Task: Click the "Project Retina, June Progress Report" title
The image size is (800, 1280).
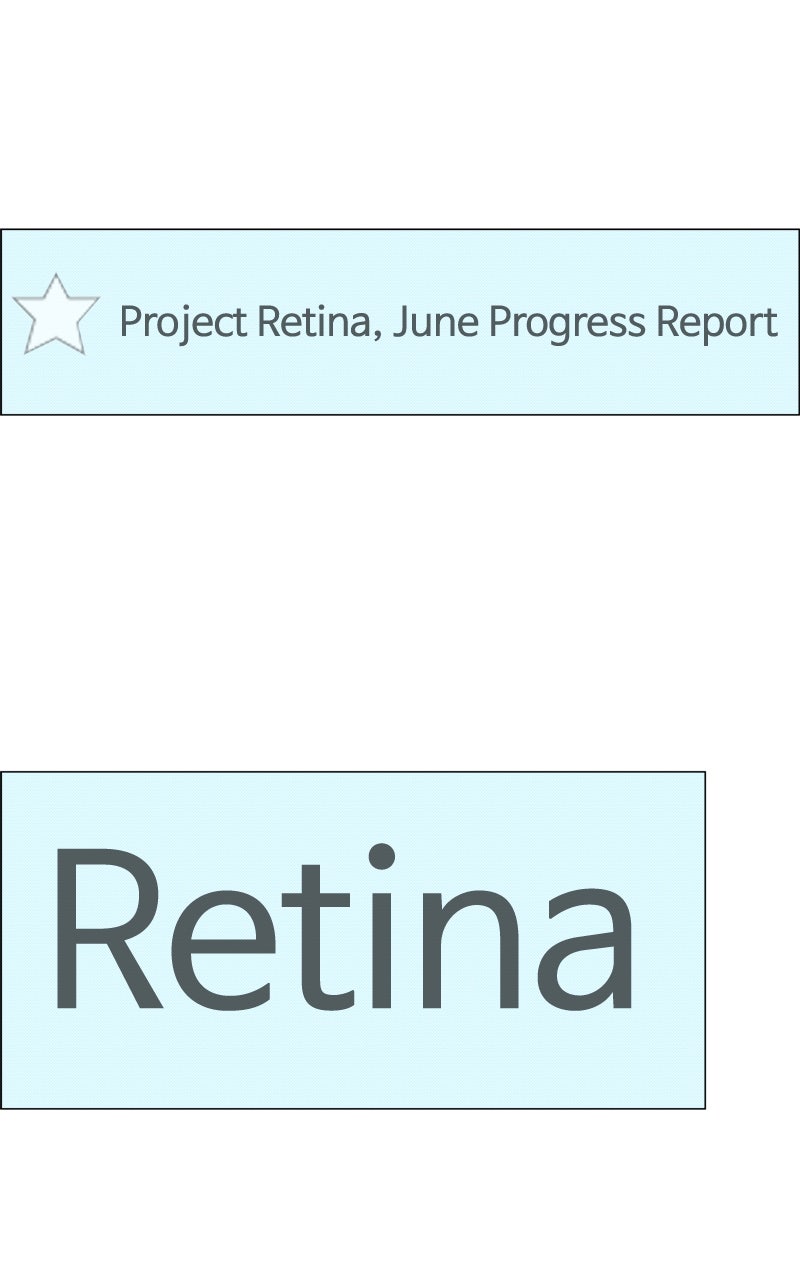Action: [x=448, y=322]
